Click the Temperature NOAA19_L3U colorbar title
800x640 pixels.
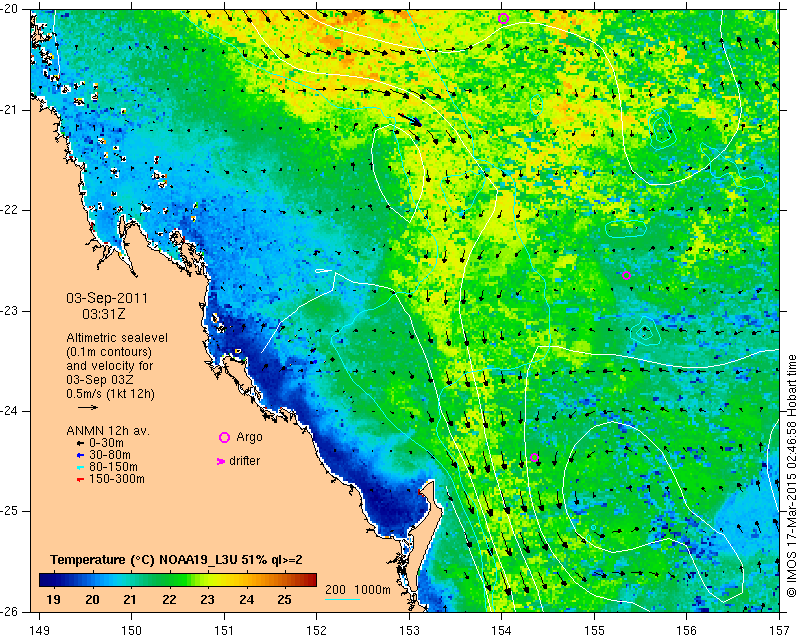[176, 560]
